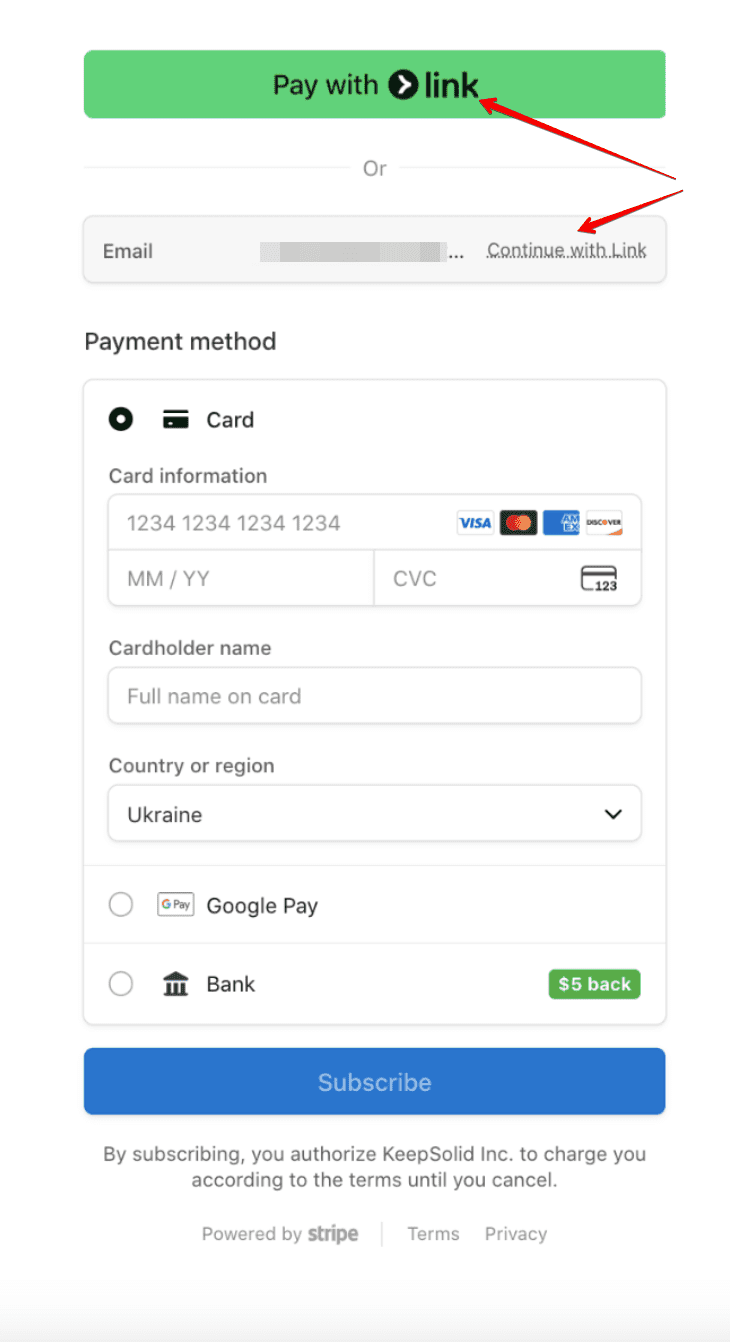Click the Visa card logo icon
The image size is (730, 1342).
(475, 522)
